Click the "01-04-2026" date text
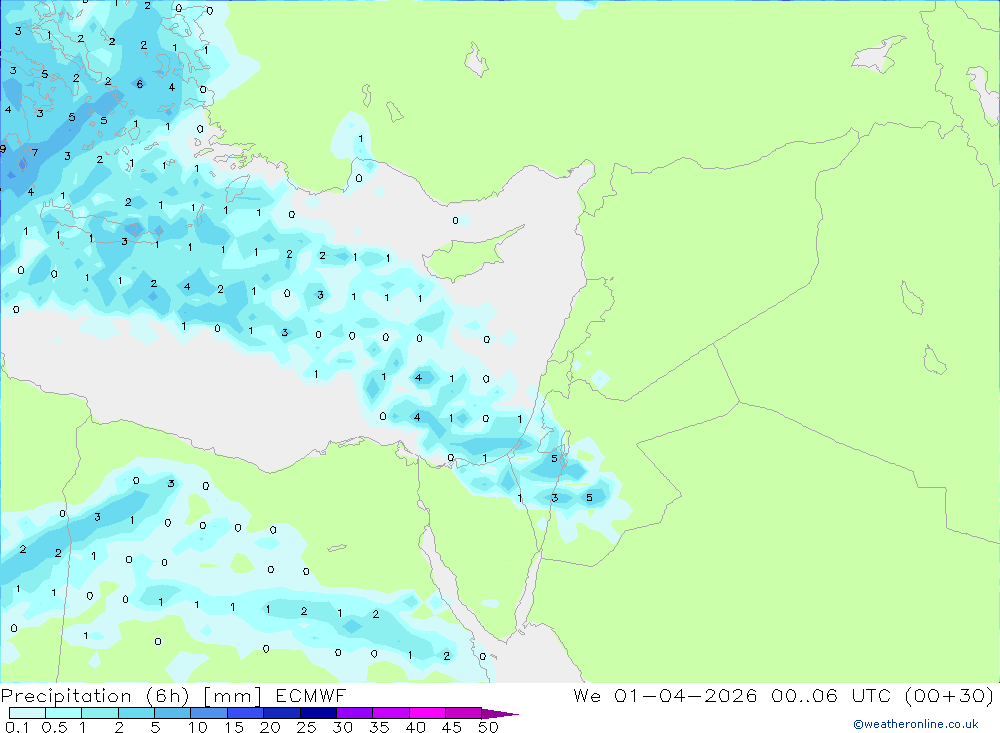Image resolution: width=1000 pixels, height=733 pixels. [686, 695]
